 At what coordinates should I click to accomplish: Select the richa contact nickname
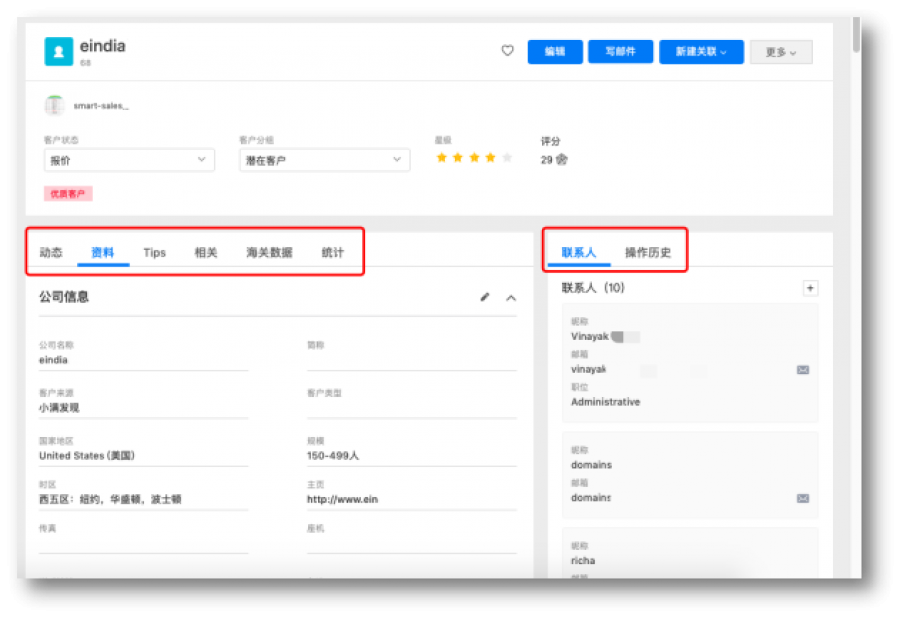pos(583,561)
